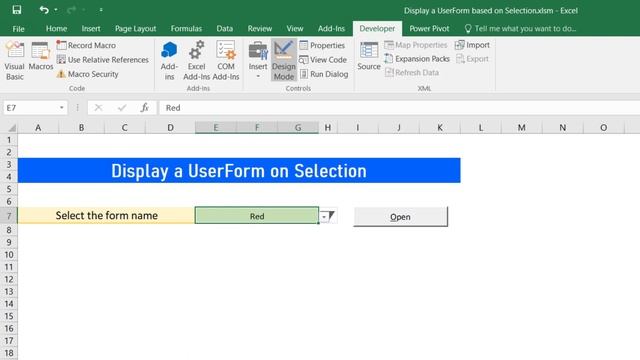Open Excel Add-ins manager
The height and width of the screenshot is (360, 640).
(196, 60)
